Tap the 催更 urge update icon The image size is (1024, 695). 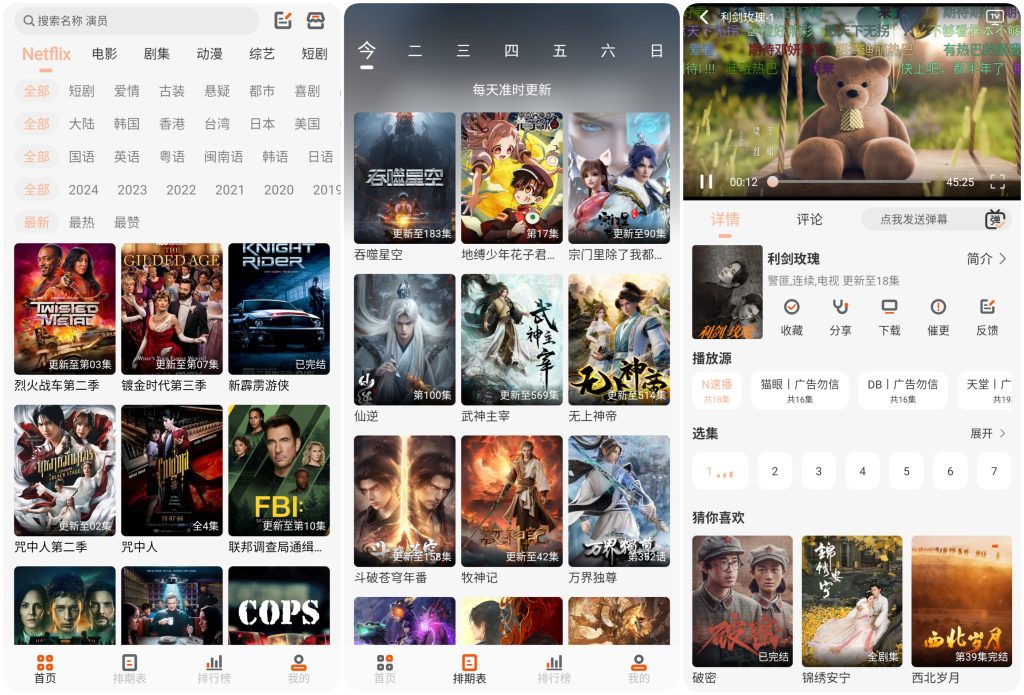(x=938, y=307)
